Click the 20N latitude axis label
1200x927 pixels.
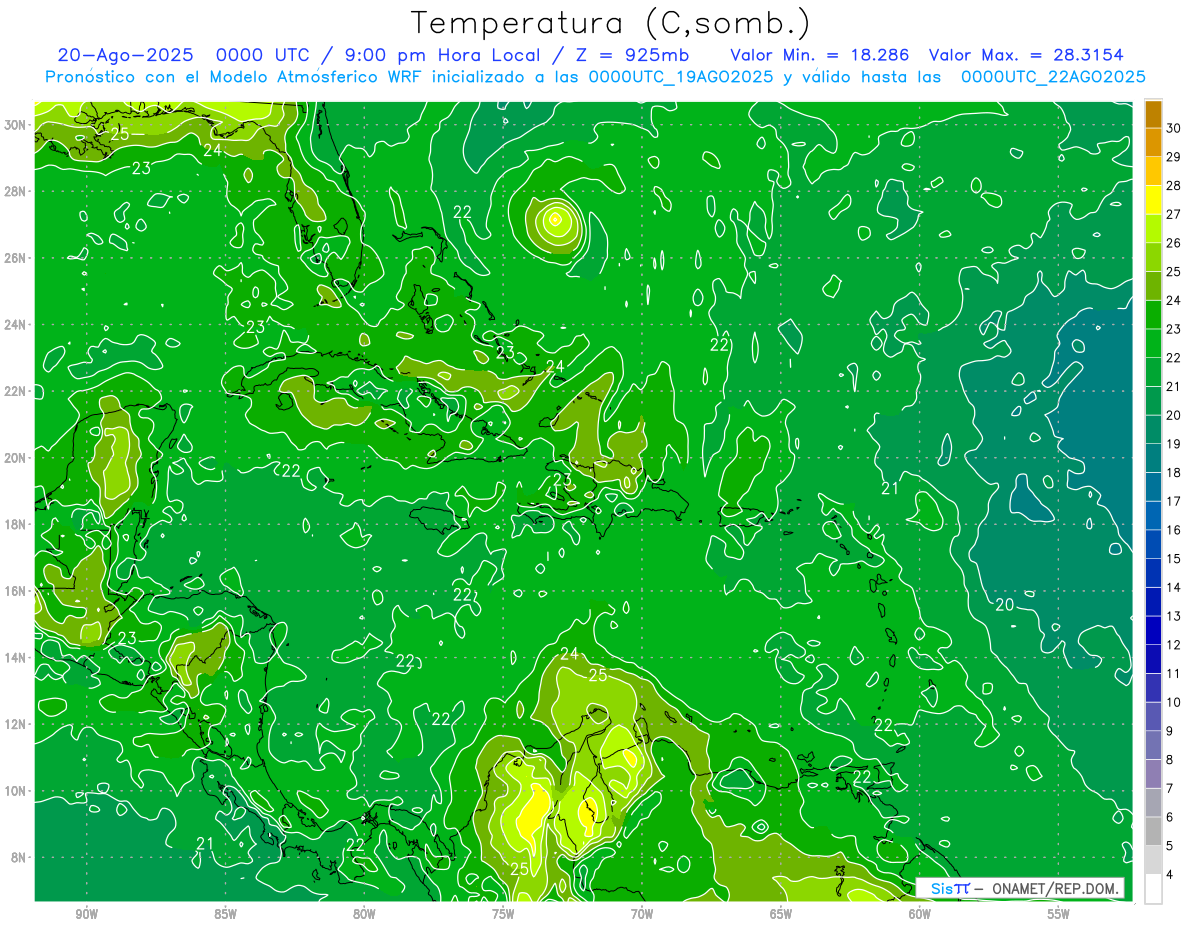coord(16,457)
